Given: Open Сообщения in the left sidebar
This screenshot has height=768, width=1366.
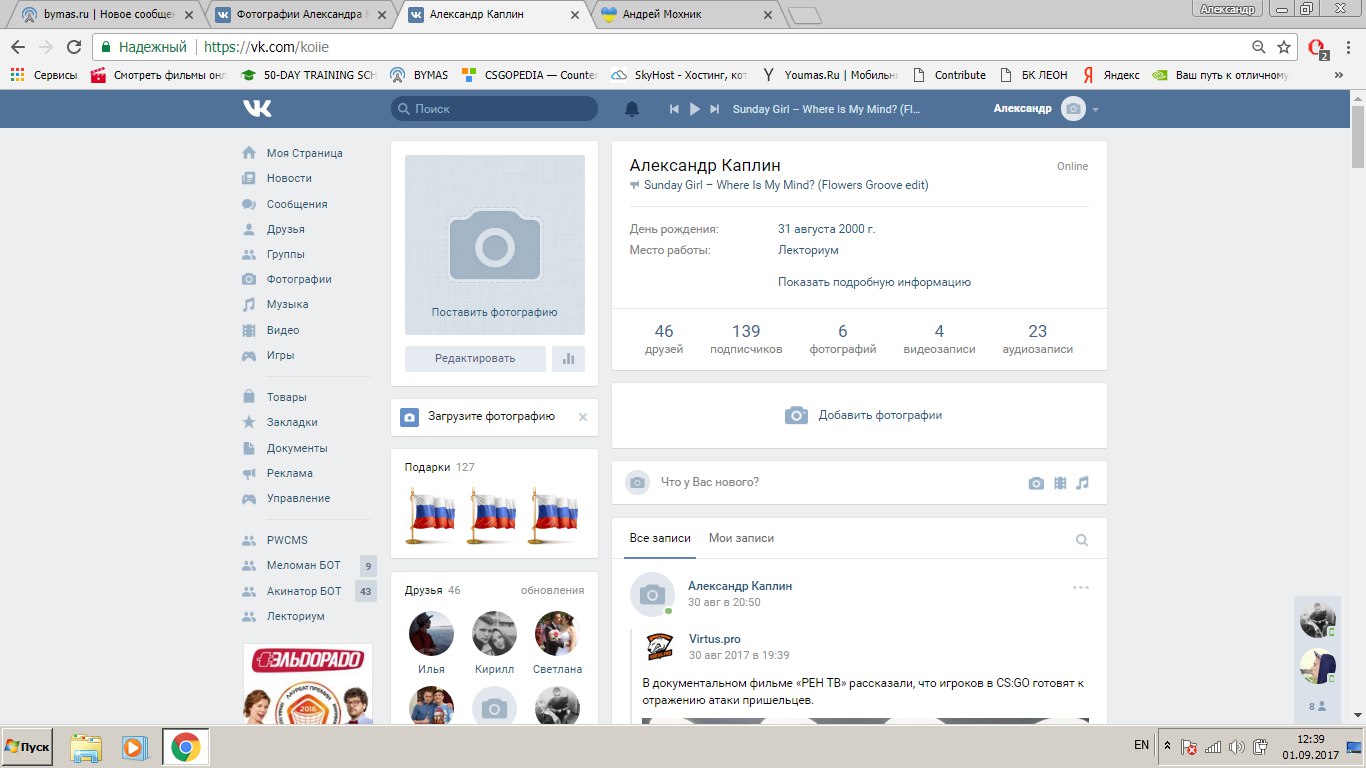Looking at the screenshot, I should 296,204.
